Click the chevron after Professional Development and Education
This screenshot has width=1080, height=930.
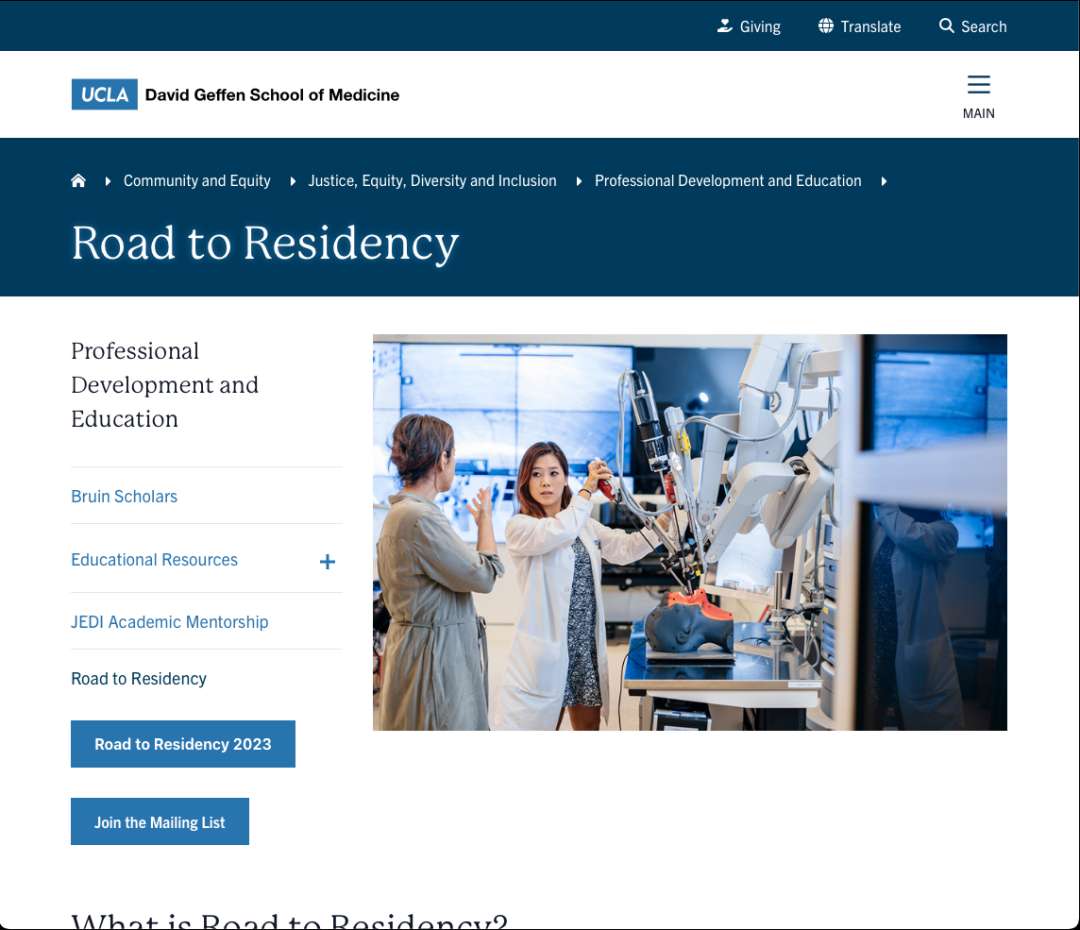coord(884,181)
